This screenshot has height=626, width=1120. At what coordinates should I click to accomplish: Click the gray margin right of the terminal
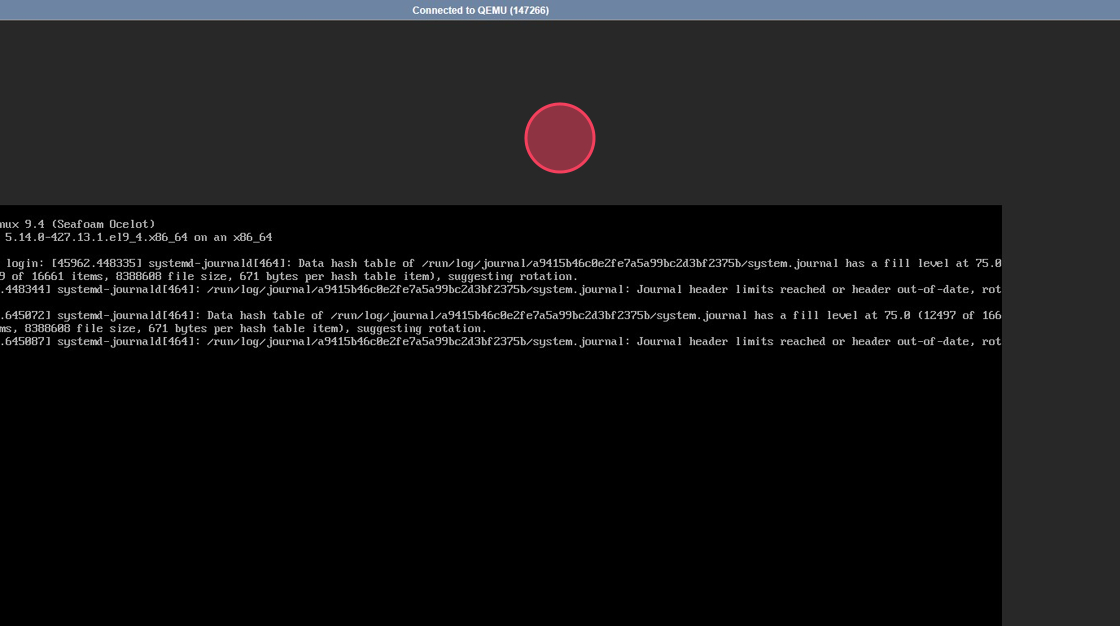point(1060,400)
